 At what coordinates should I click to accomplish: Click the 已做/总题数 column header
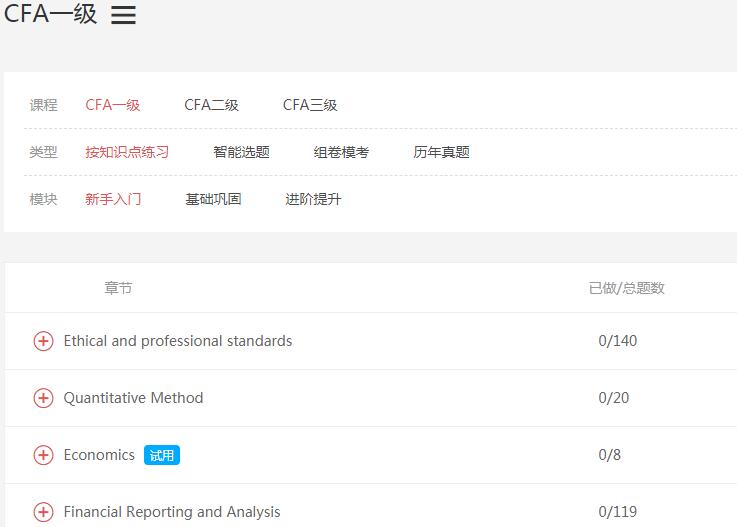click(x=627, y=288)
